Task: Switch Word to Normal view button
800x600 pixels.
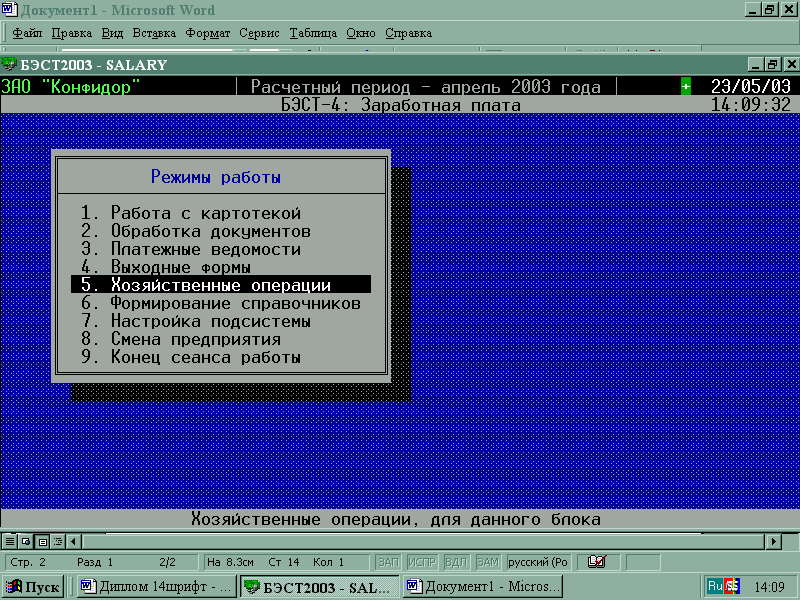Action: point(10,541)
